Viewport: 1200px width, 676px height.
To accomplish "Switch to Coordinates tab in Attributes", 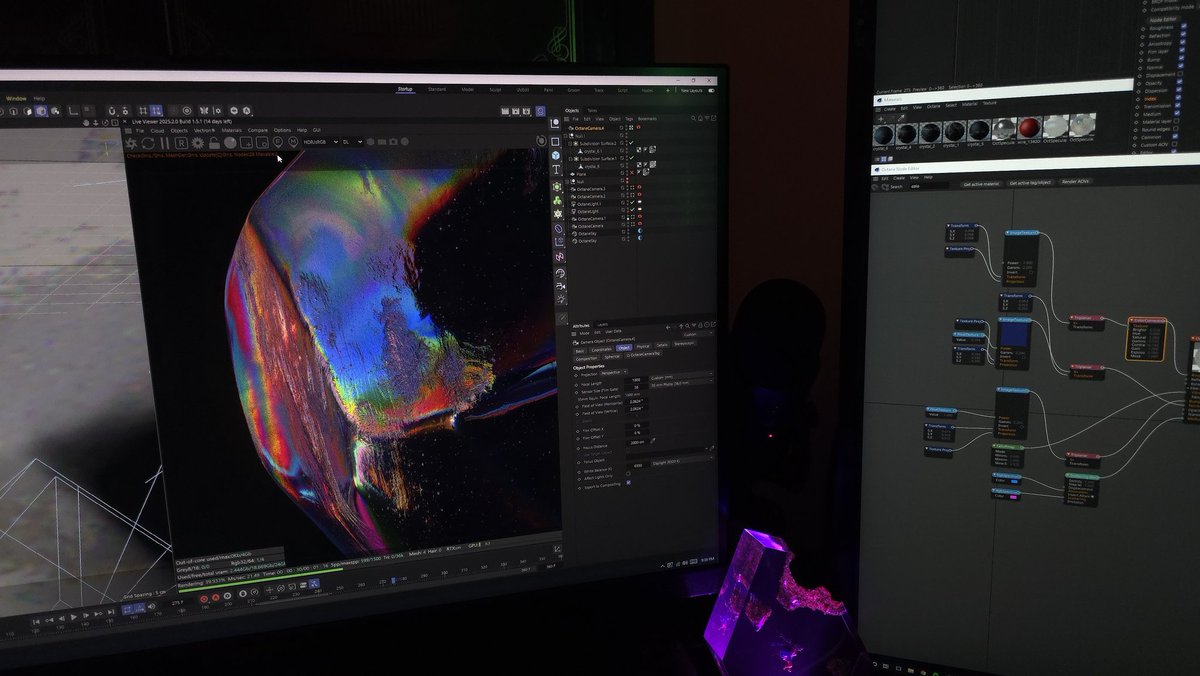I will pyautogui.click(x=602, y=350).
